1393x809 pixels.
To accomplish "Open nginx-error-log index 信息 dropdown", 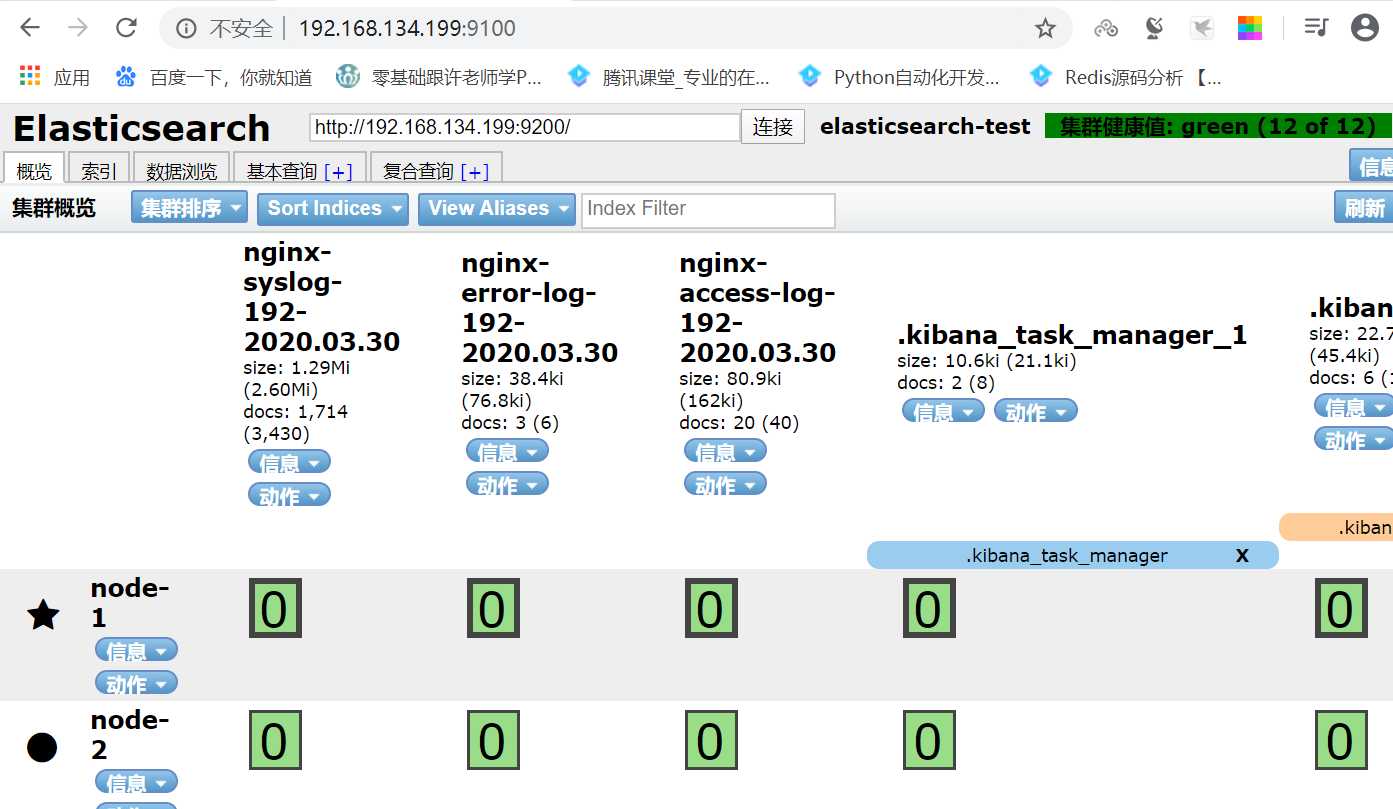I will click(x=507, y=451).
